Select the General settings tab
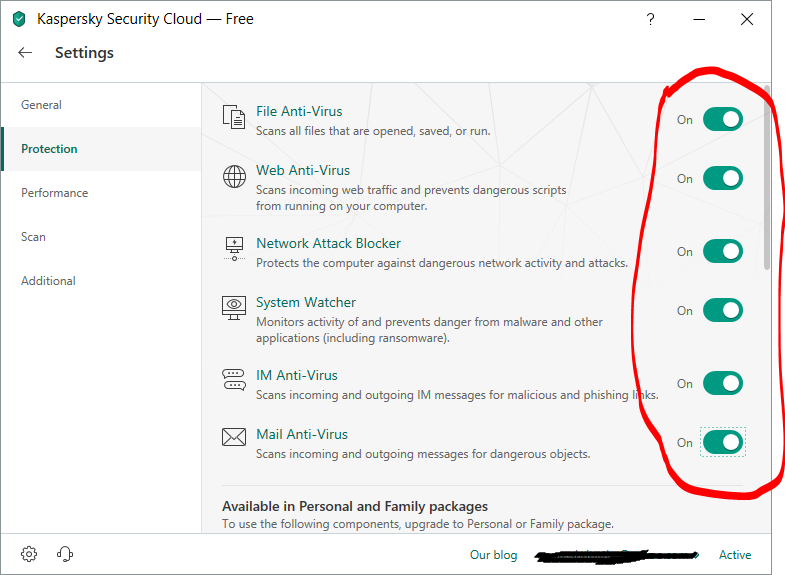Image resolution: width=785 pixels, height=575 pixels. click(42, 105)
